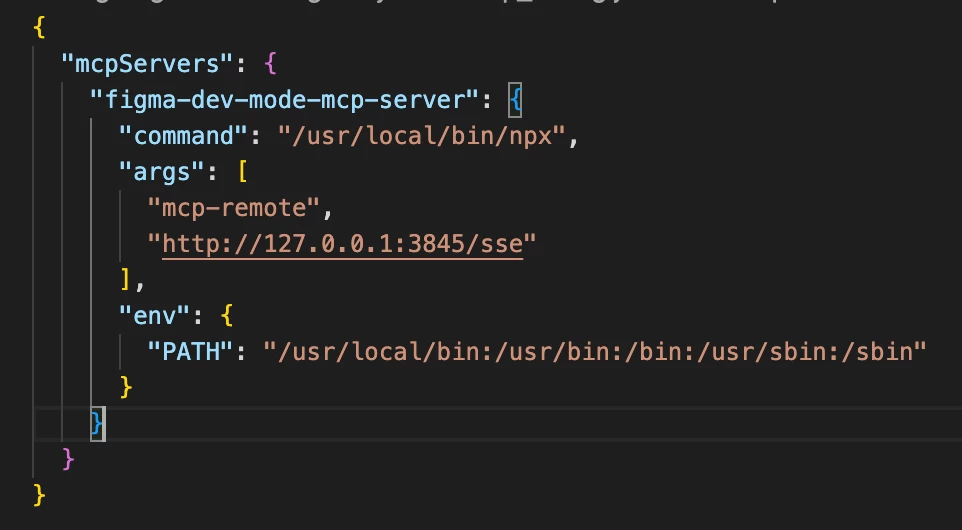
Task: Click the "command" key
Action: coord(184,136)
